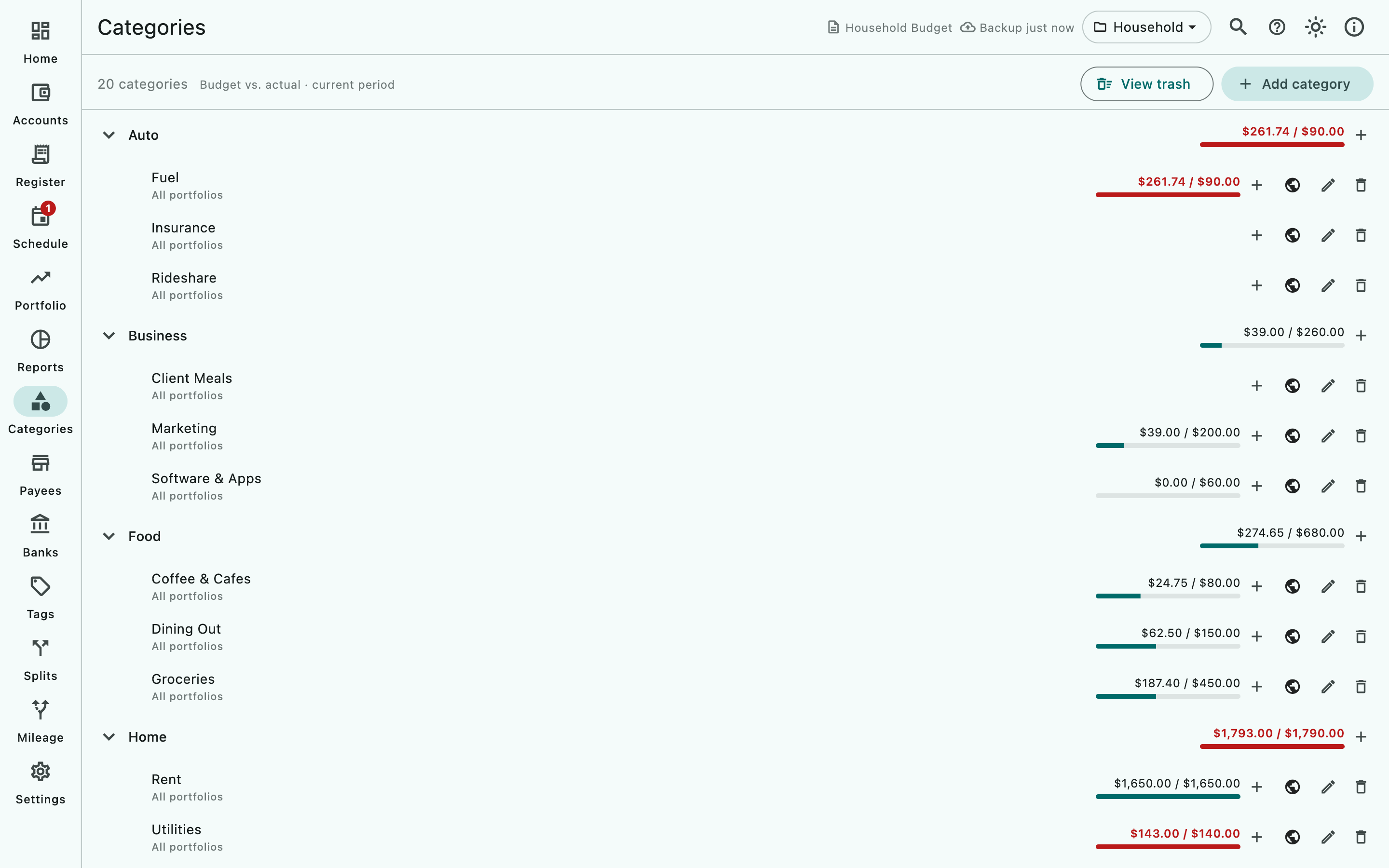Delete the Fuel category trash icon

1361,185
